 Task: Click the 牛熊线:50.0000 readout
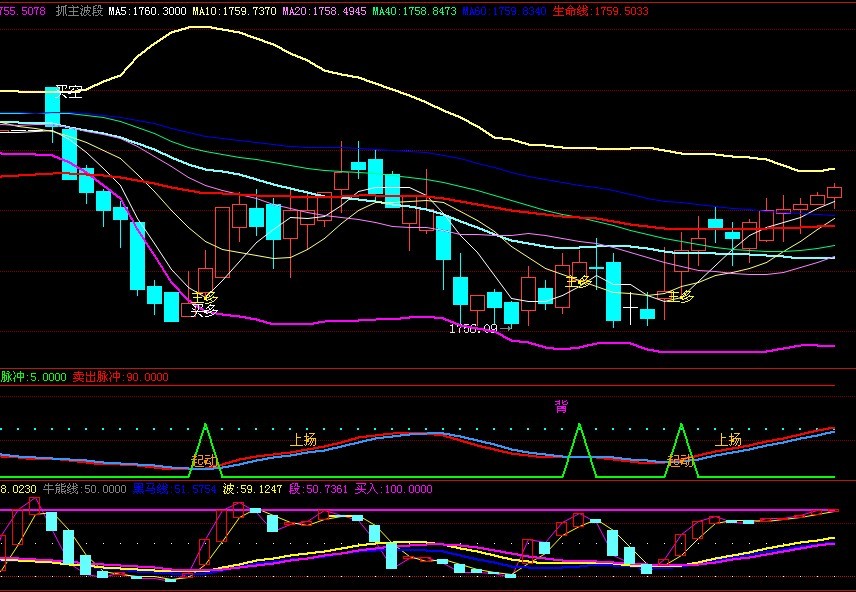pyautogui.click(x=85, y=489)
